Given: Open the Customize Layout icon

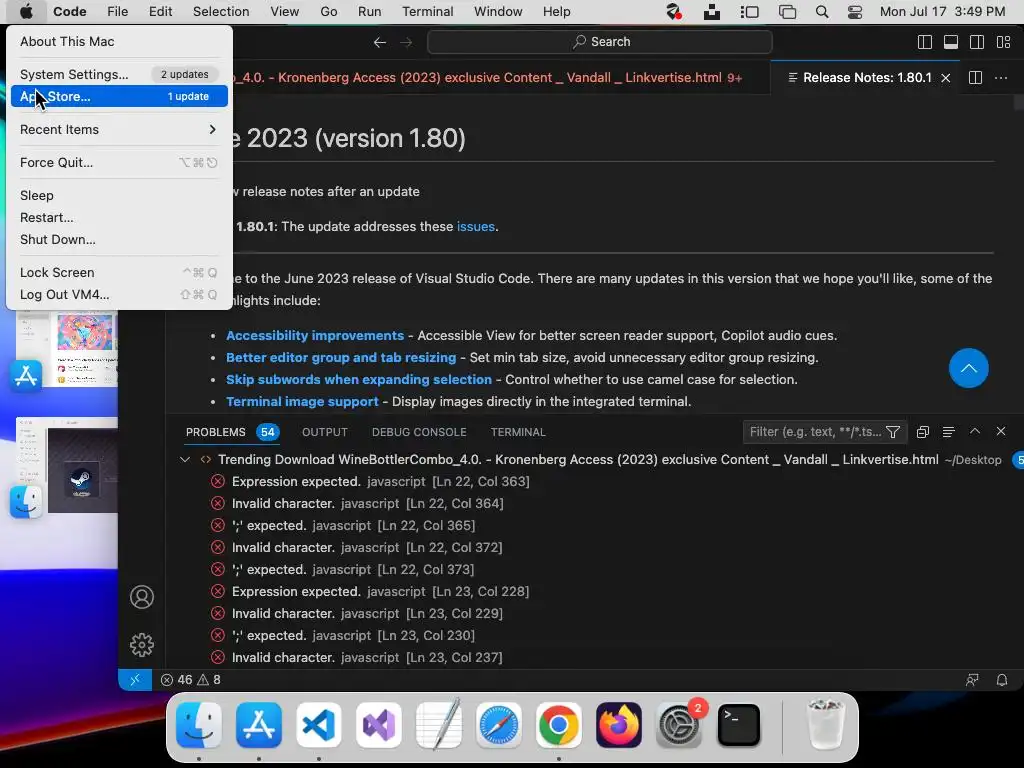Looking at the screenshot, I should coord(1003,42).
